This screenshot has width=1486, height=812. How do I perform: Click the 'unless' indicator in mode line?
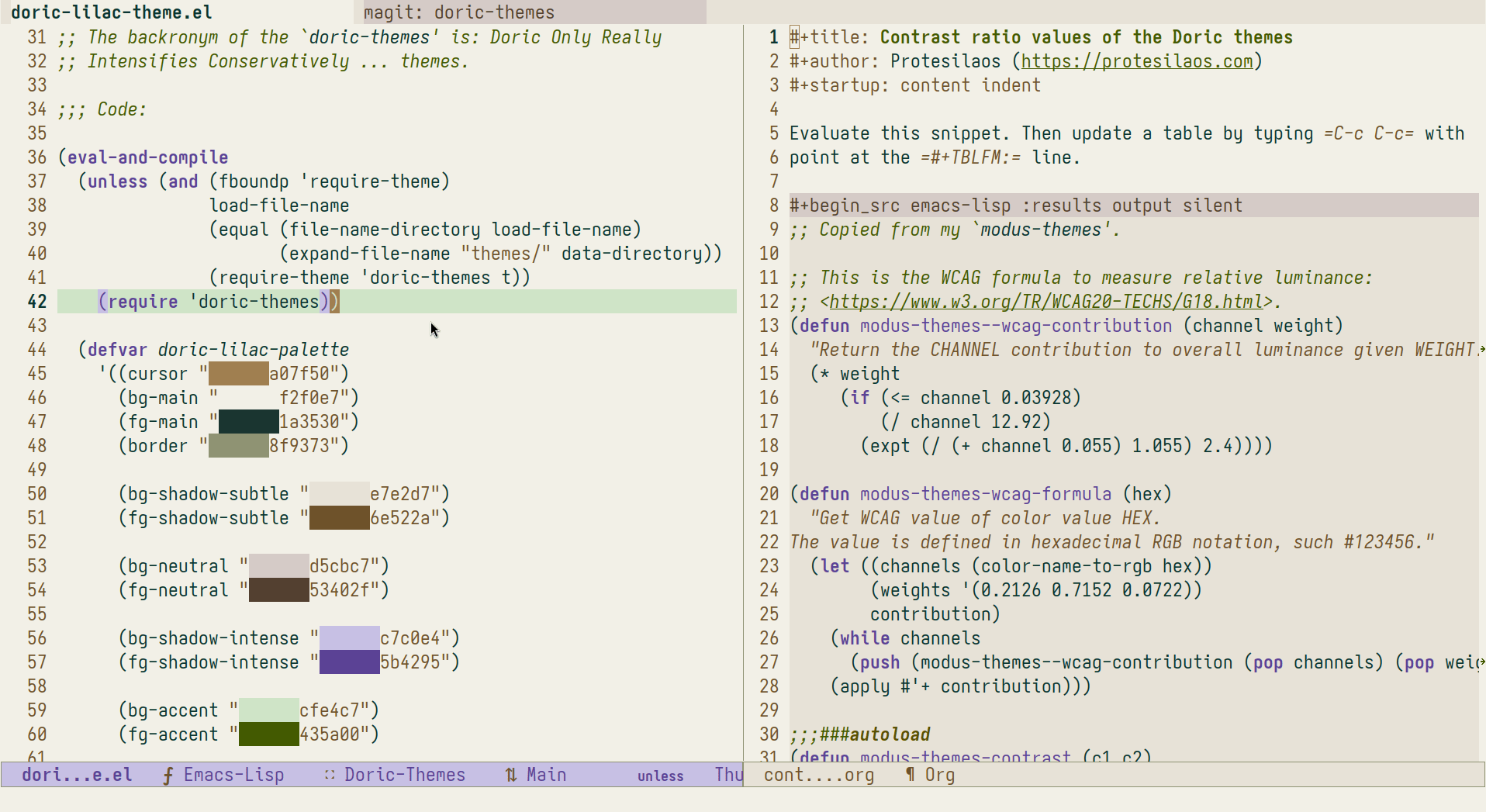[x=660, y=776]
